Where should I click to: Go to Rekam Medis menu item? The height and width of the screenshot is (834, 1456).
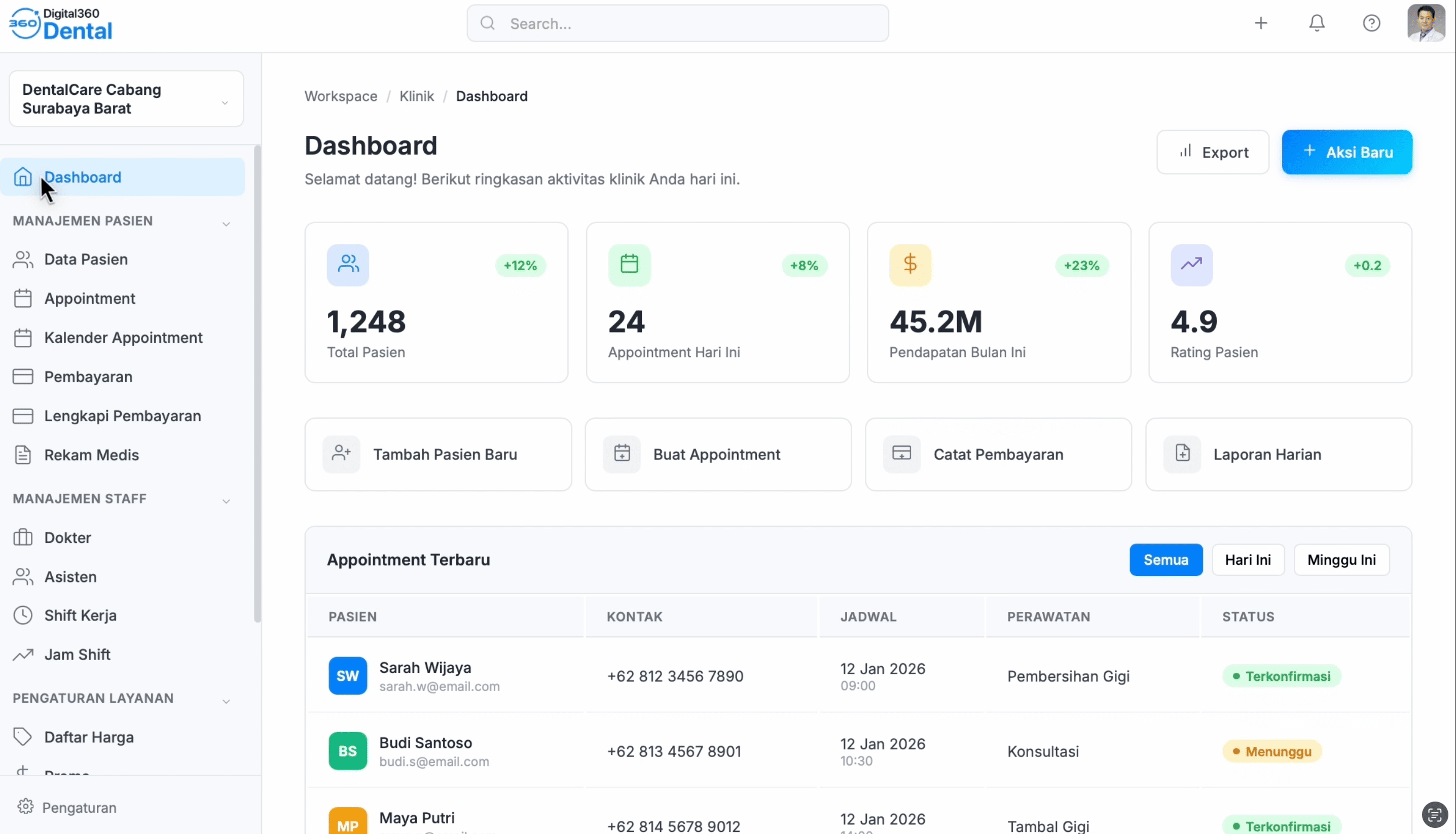(x=92, y=455)
